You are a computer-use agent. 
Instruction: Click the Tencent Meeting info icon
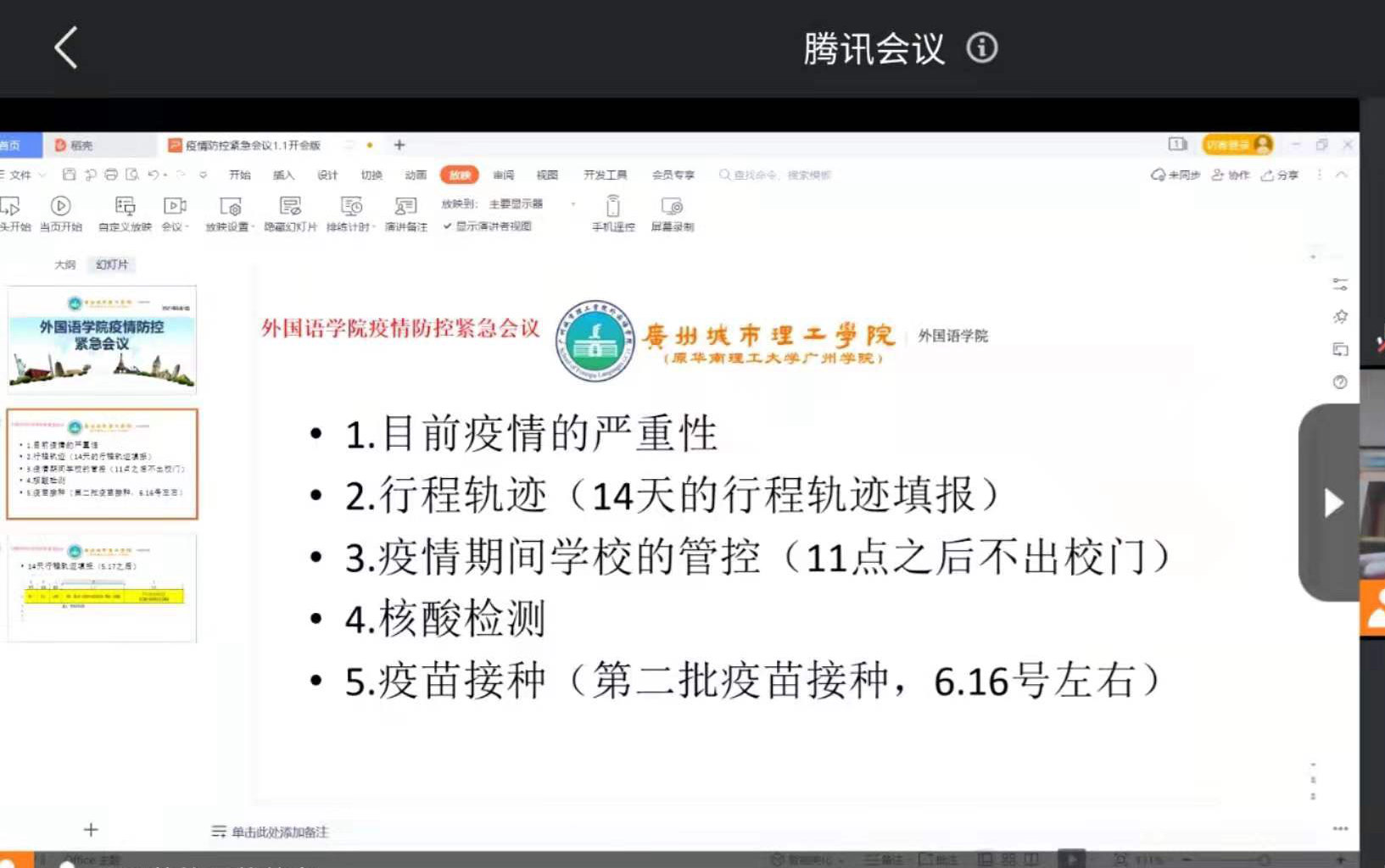(x=982, y=47)
